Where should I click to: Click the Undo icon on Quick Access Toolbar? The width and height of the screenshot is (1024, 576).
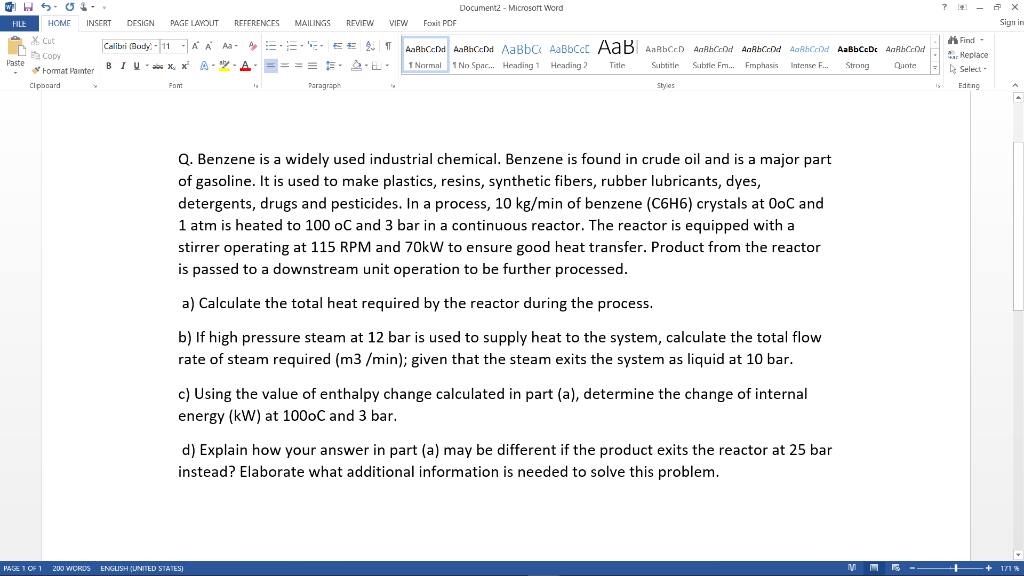44,6
